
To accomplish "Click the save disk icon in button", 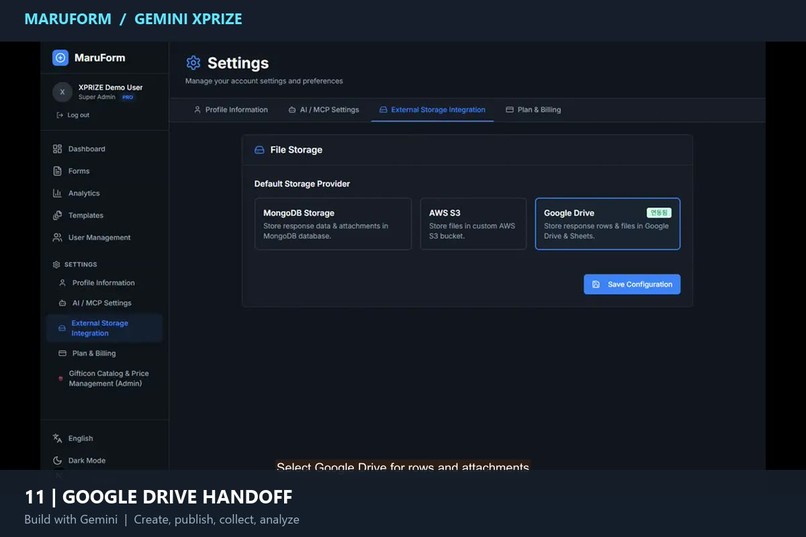I will 596,284.
